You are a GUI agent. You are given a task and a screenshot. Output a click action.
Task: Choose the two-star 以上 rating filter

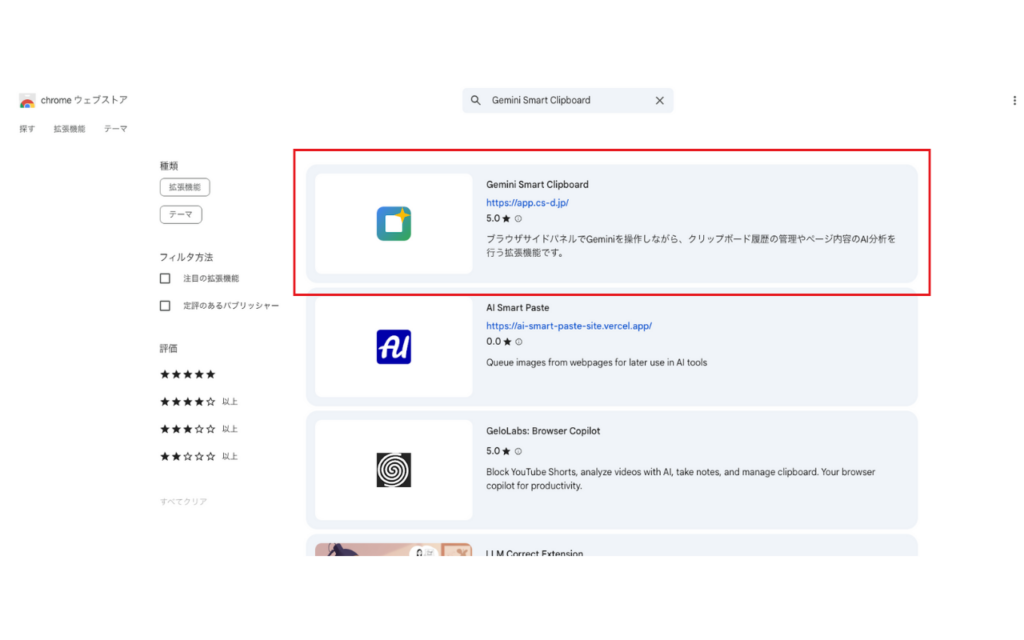tap(186, 455)
